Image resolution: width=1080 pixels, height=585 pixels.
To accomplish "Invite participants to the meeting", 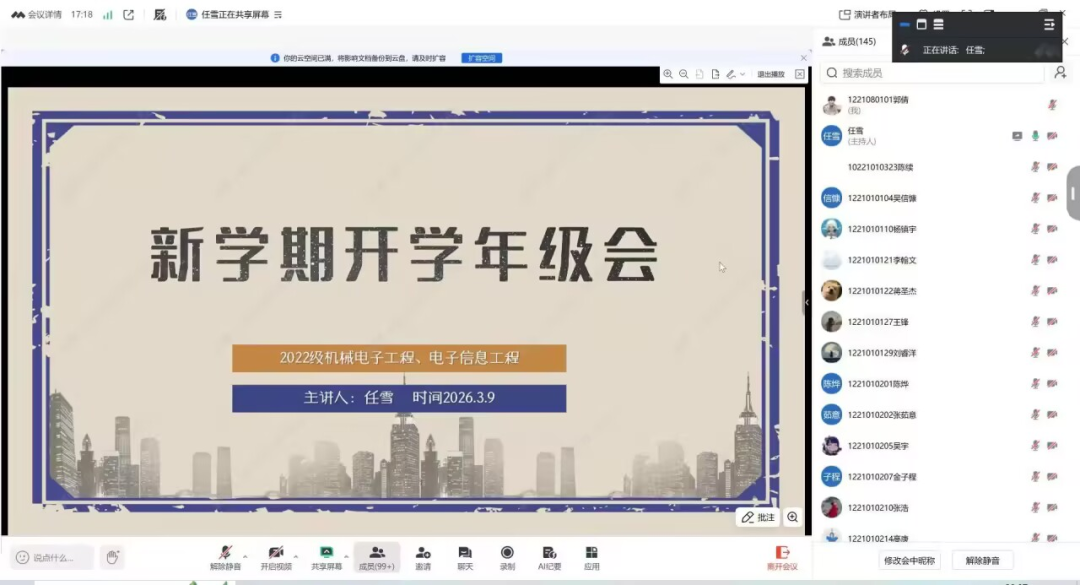I will (422, 558).
